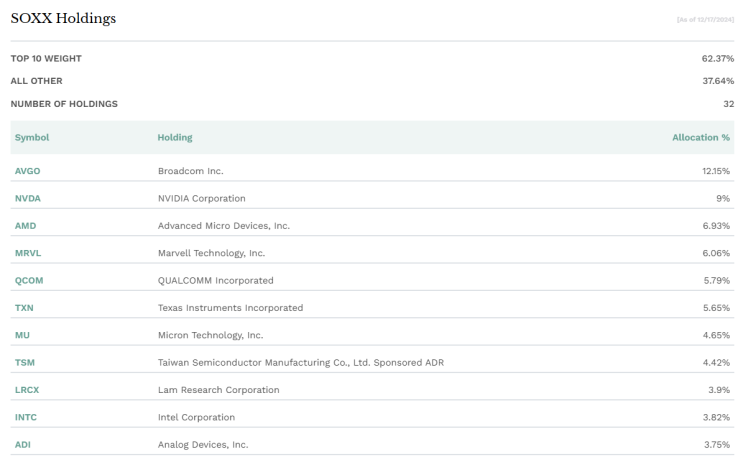The height and width of the screenshot is (462, 743).
Task: Click the SOXX Holdings heading
Action: [x=63, y=19]
